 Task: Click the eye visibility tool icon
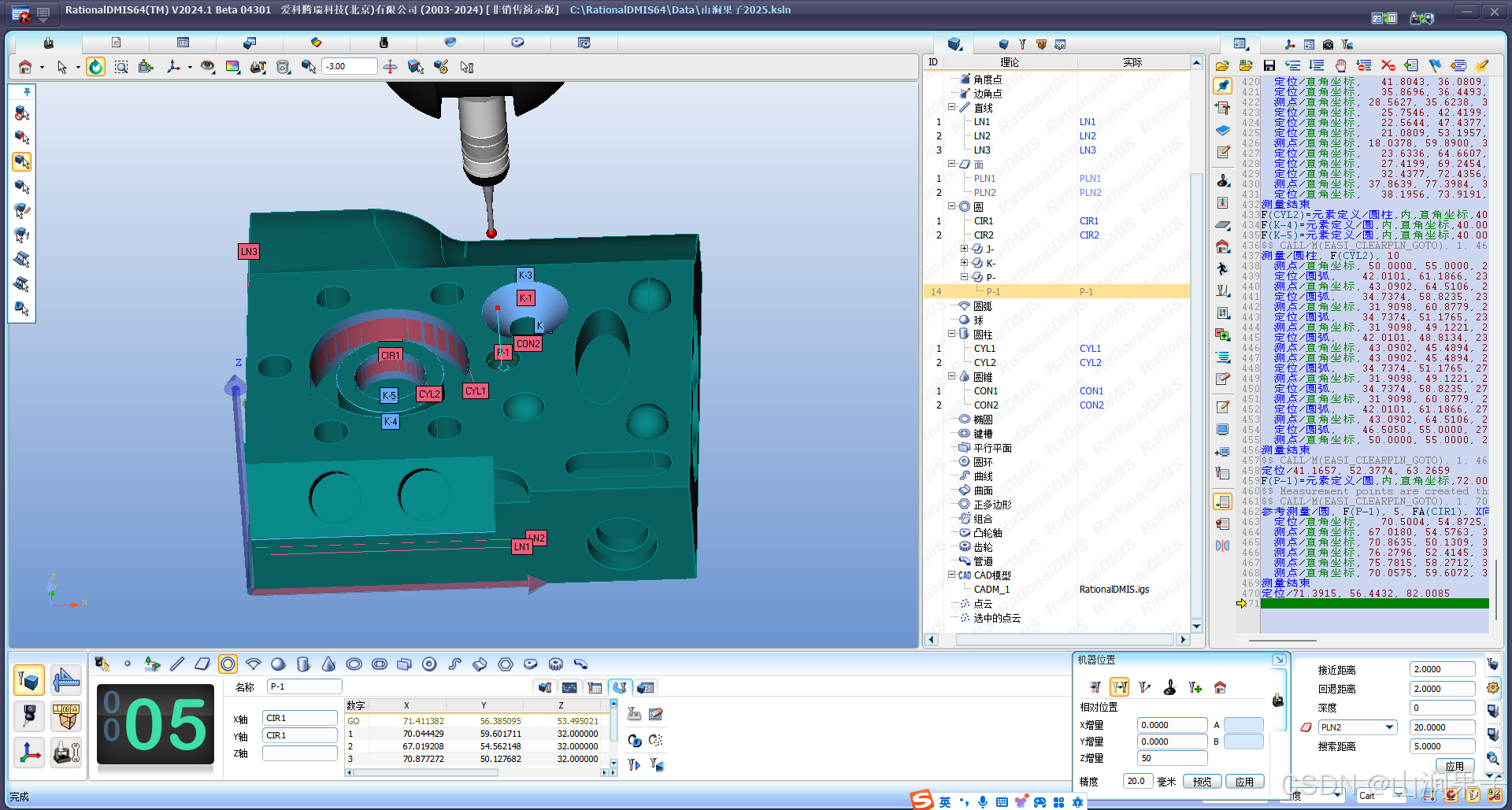coord(207,67)
